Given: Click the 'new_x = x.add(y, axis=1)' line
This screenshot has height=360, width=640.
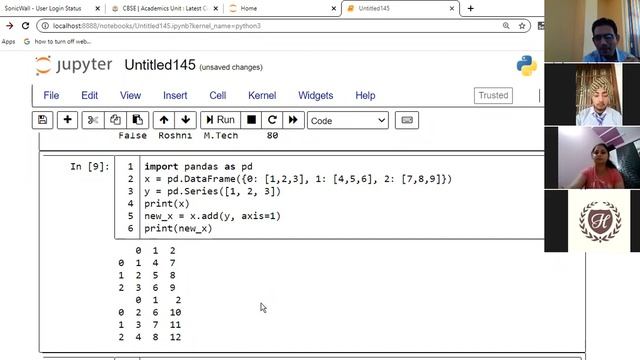Looking at the screenshot, I should tap(212, 216).
